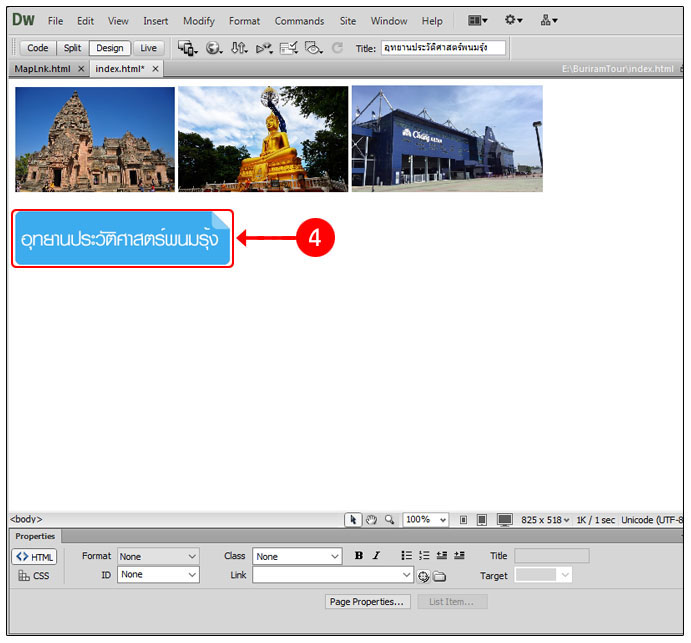Click the Browse for File folder icon
The height and width of the screenshot is (643, 691).
click(x=439, y=576)
